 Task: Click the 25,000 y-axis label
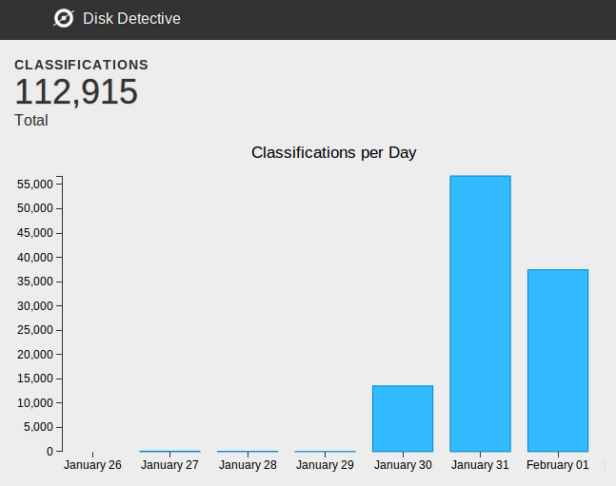pyautogui.click(x=35, y=330)
